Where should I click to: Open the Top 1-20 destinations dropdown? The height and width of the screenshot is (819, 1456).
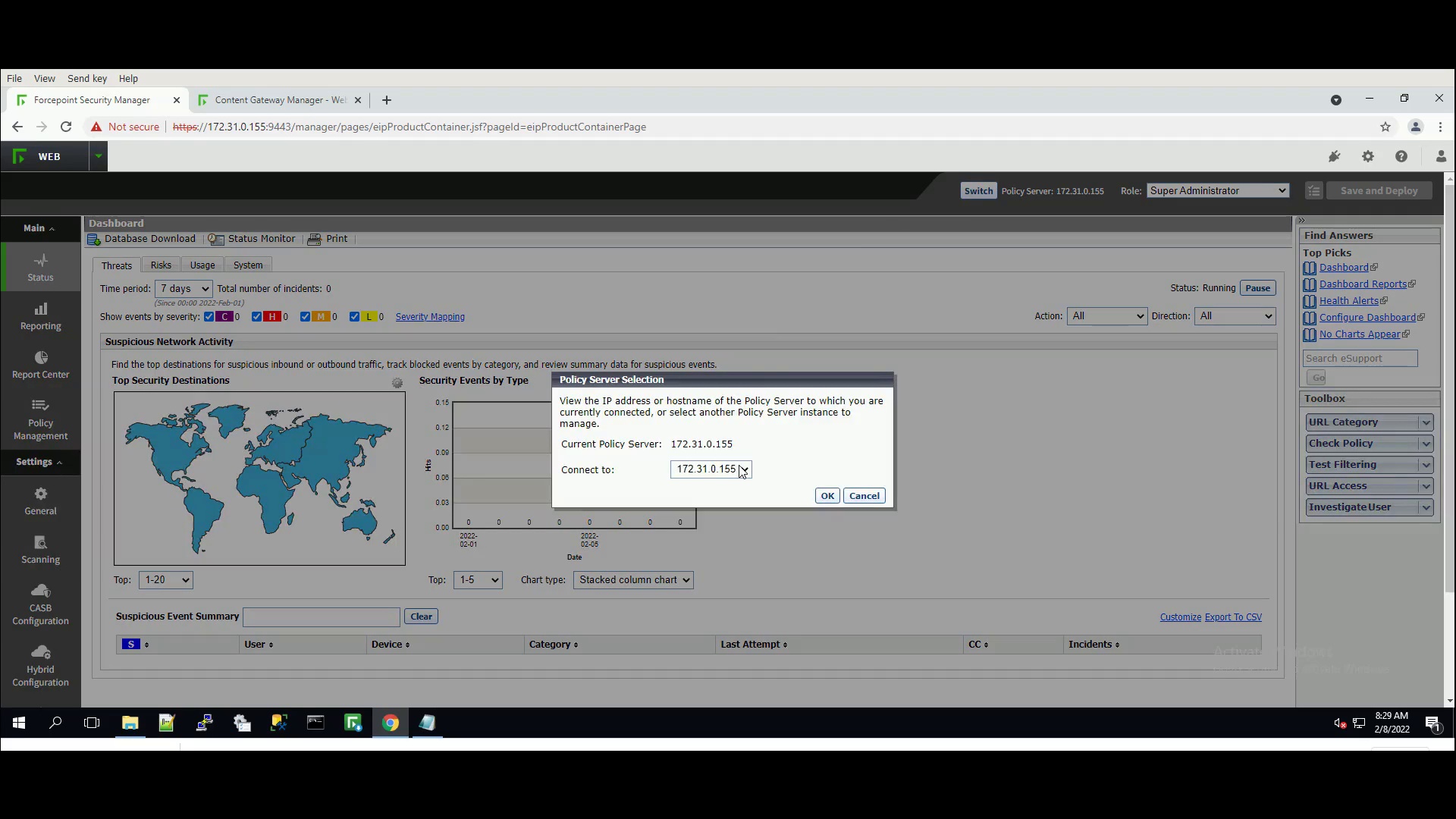pyautogui.click(x=165, y=580)
